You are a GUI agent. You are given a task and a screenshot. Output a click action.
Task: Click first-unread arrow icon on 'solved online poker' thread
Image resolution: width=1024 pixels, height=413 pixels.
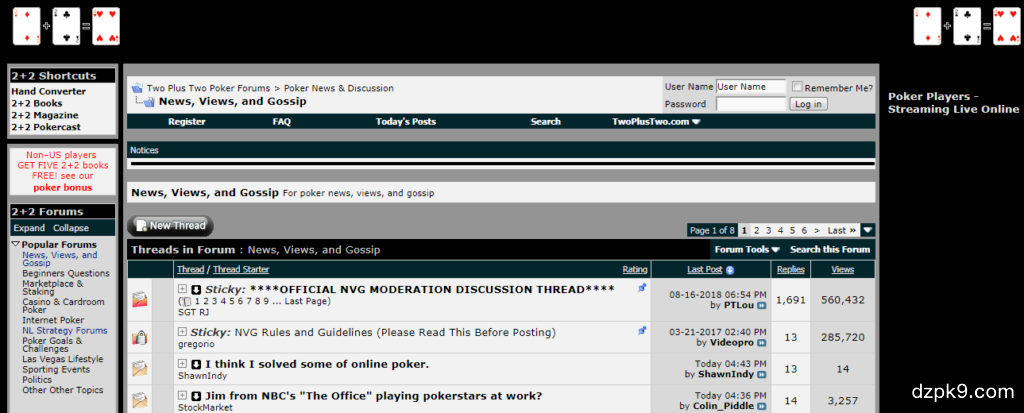point(196,364)
